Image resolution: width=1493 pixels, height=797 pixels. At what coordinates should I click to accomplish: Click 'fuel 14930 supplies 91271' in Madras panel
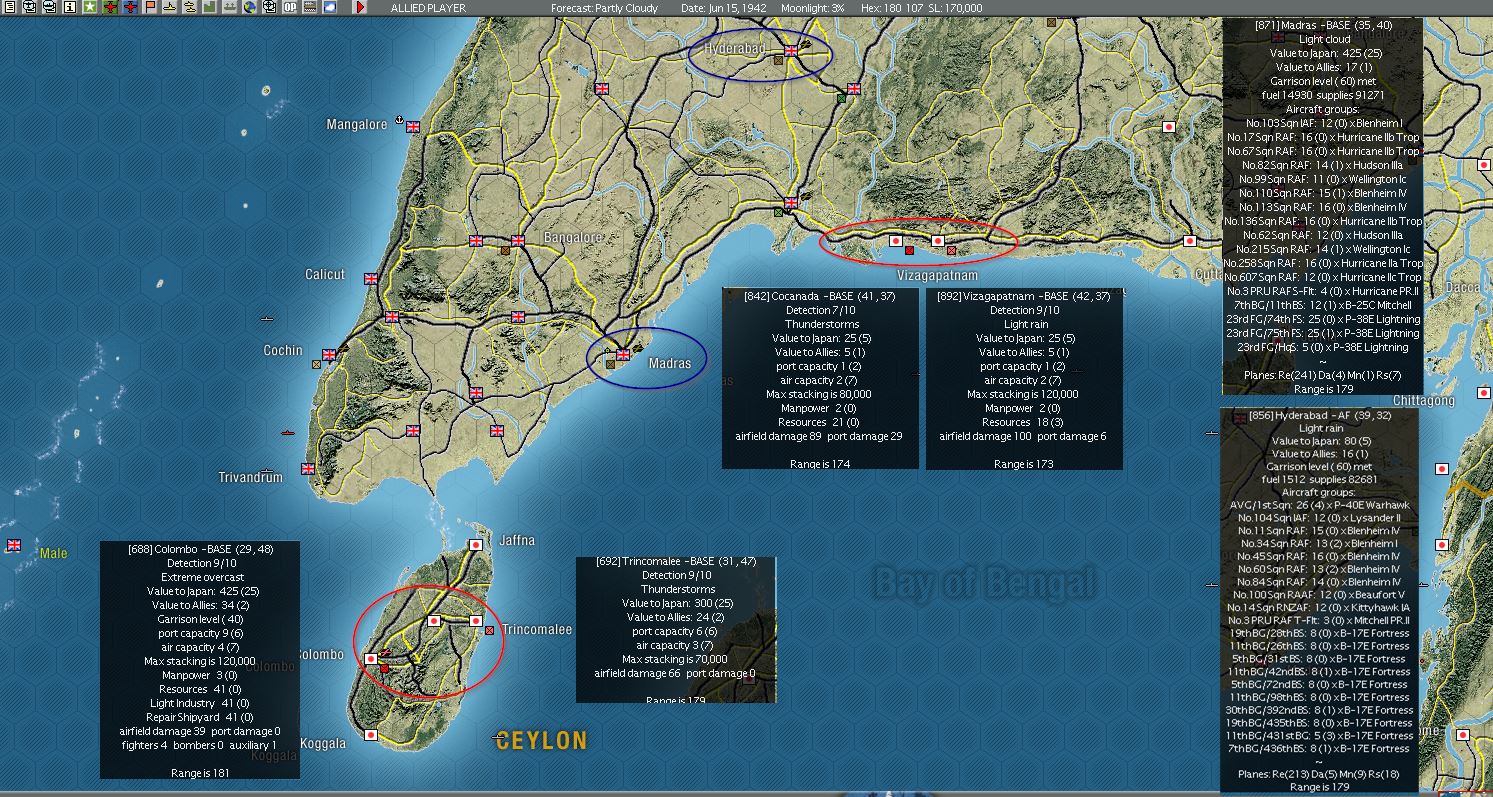[x=1324, y=95]
